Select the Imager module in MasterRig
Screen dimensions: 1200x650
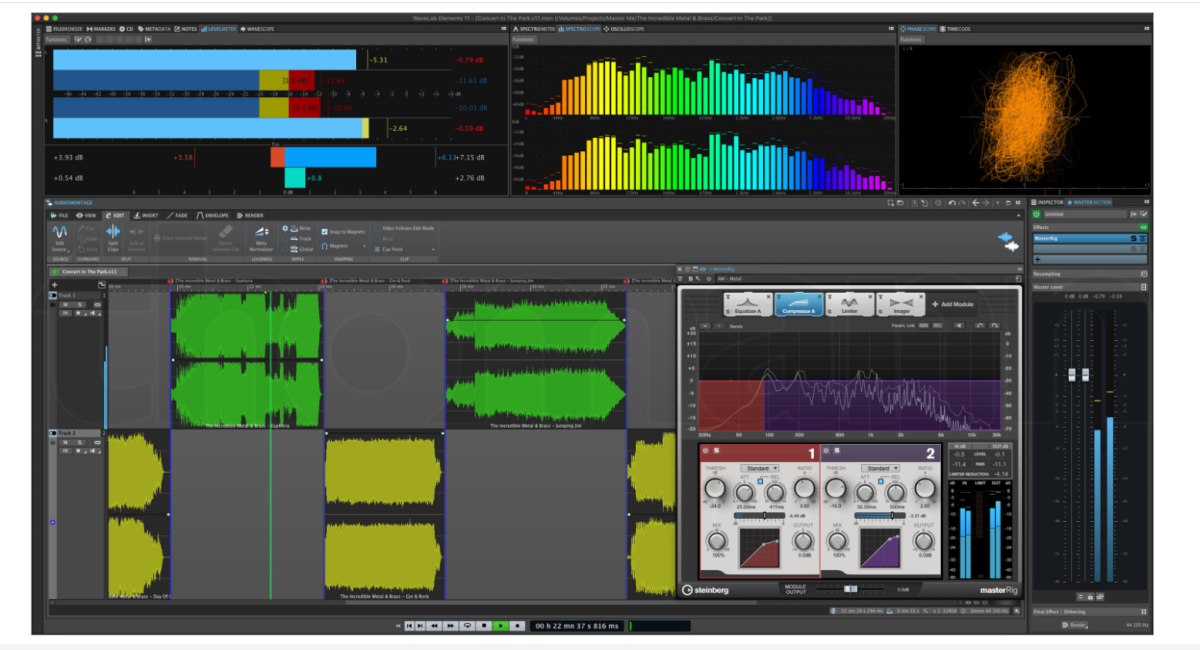(900, 304)
